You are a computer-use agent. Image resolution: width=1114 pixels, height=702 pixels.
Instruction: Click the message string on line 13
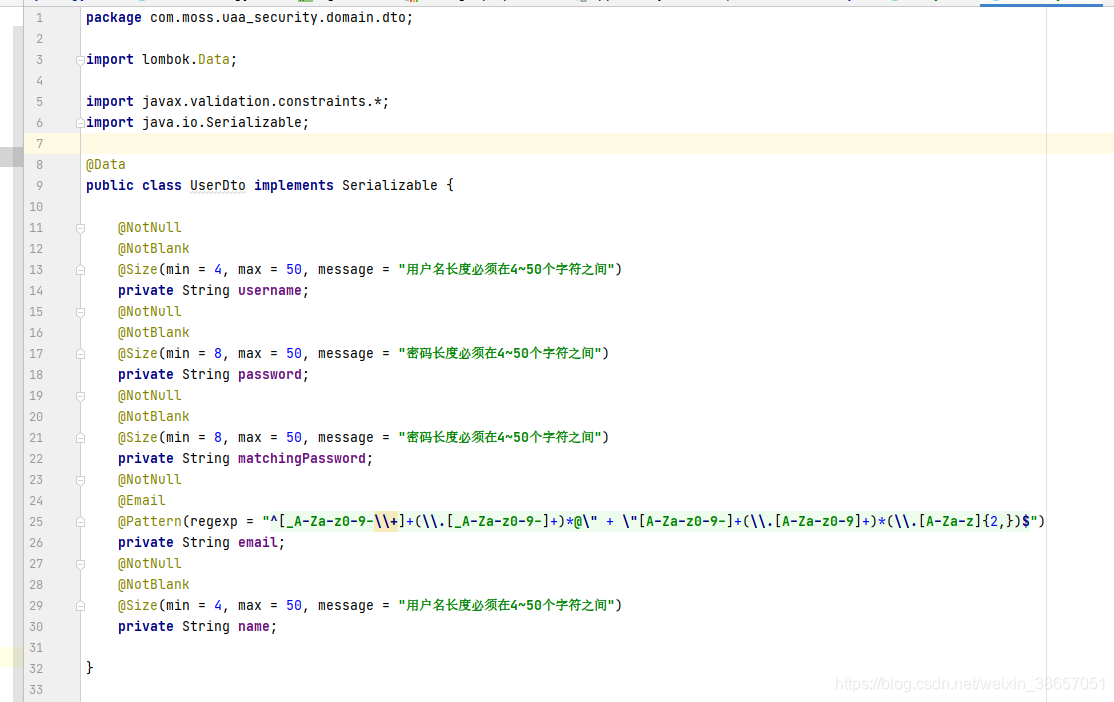point(506,269)
